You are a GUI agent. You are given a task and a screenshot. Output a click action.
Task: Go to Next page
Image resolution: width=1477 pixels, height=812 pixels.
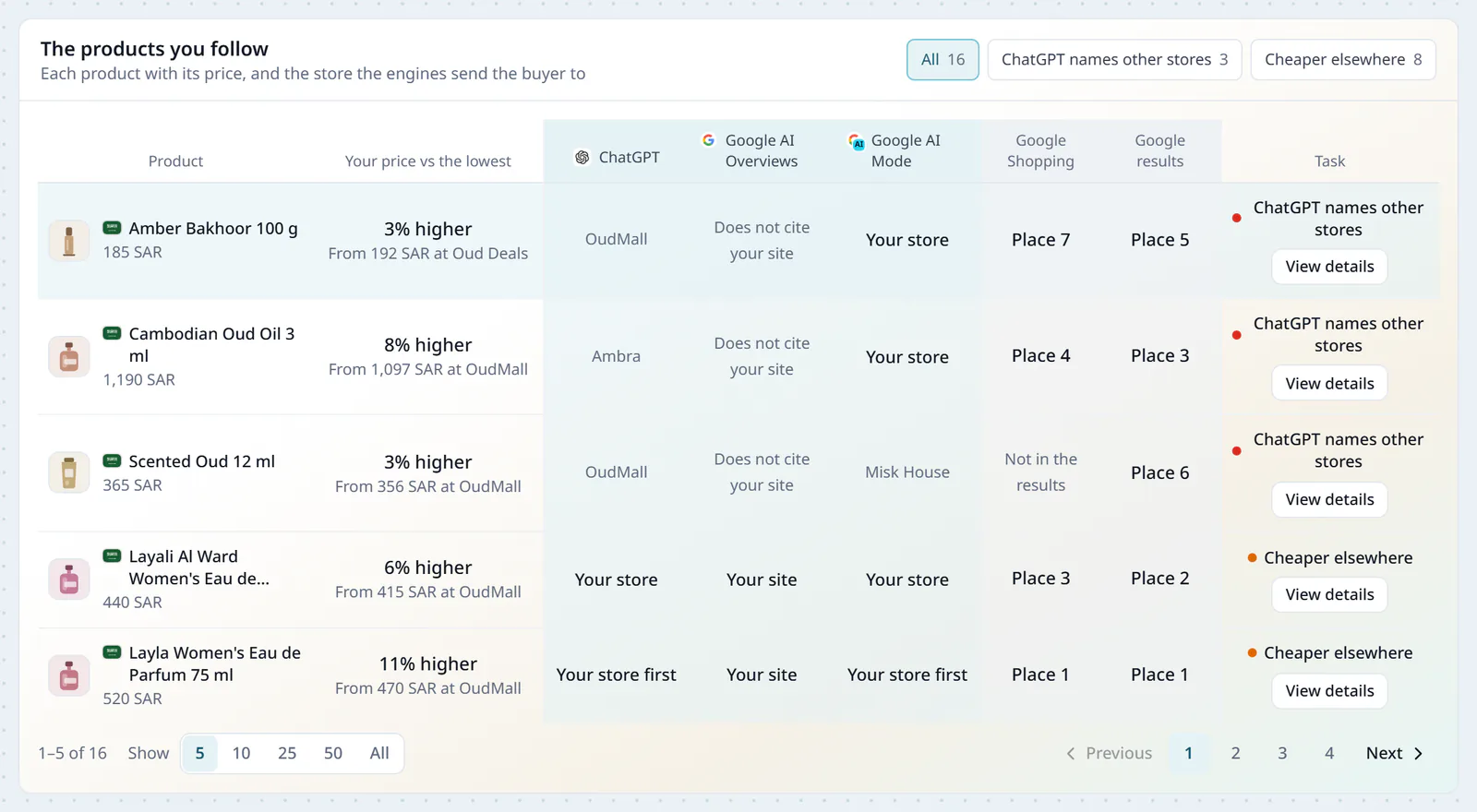pos(1394,754)
